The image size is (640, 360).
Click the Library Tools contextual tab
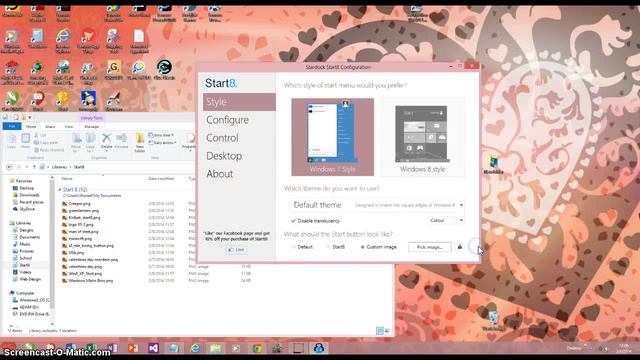coord(91,118)
